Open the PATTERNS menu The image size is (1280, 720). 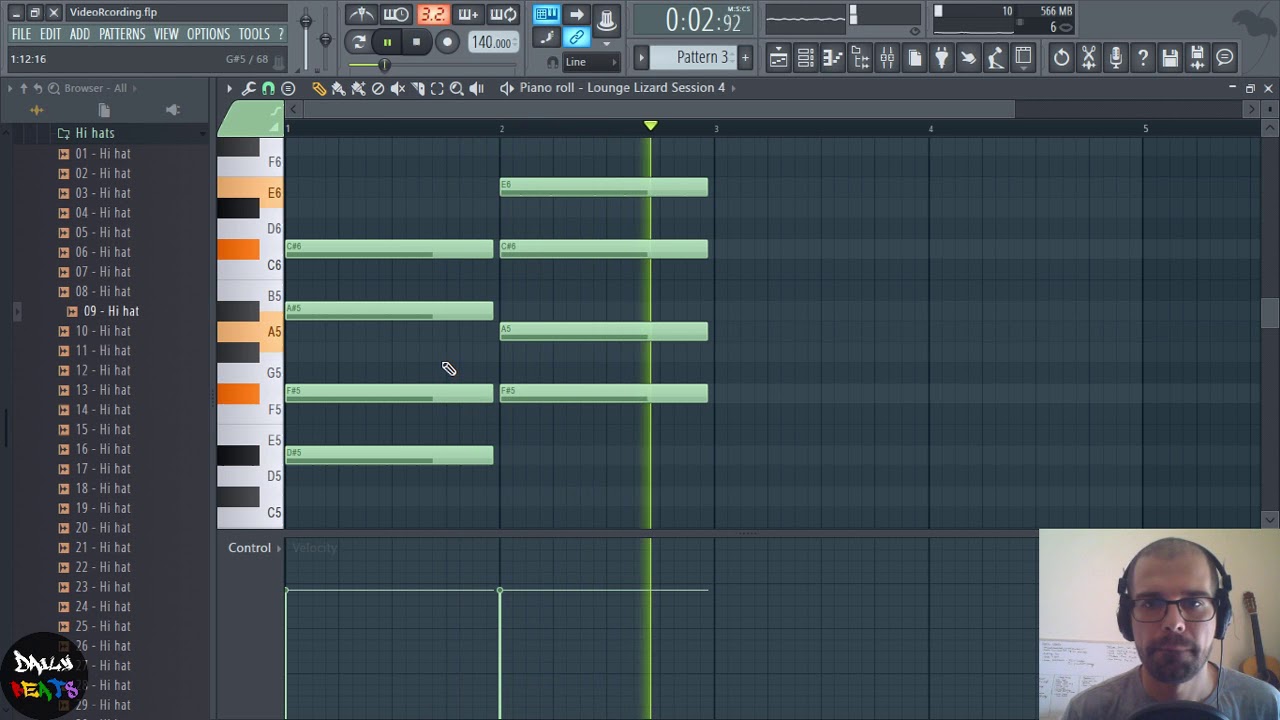point(122,34)
